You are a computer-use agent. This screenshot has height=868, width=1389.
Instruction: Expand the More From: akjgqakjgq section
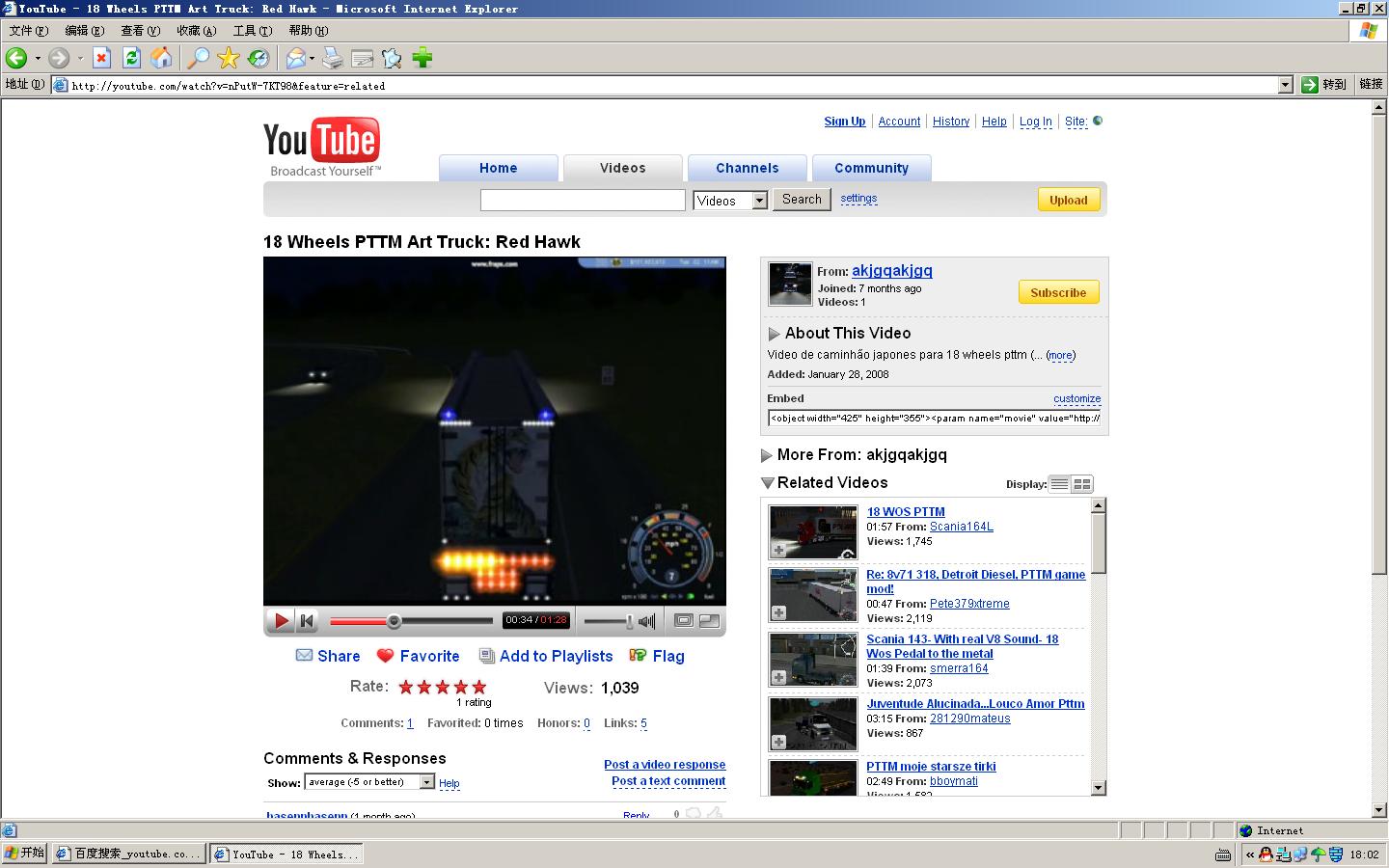click(767, 455)
